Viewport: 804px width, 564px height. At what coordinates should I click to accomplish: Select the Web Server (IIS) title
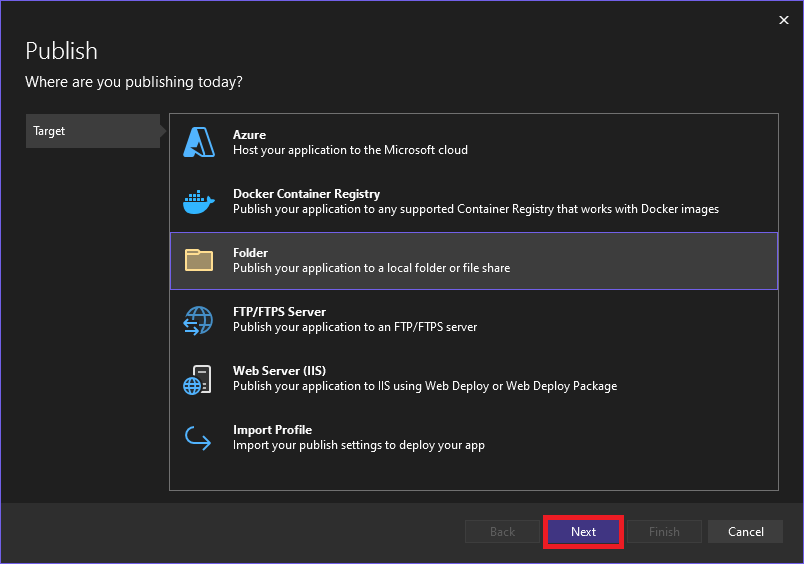279,371
